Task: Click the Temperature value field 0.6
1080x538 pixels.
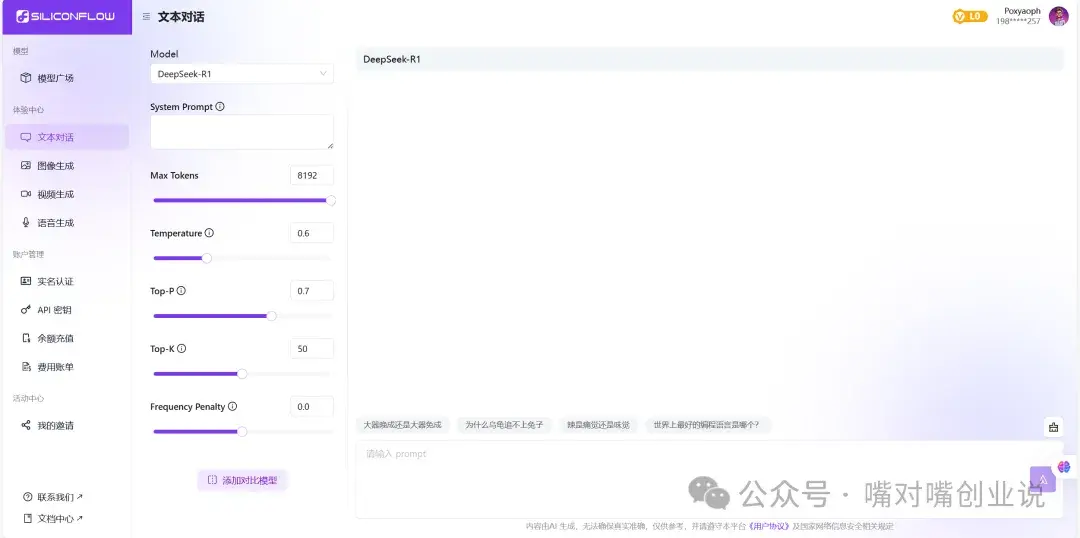Action: click(311, 233)
